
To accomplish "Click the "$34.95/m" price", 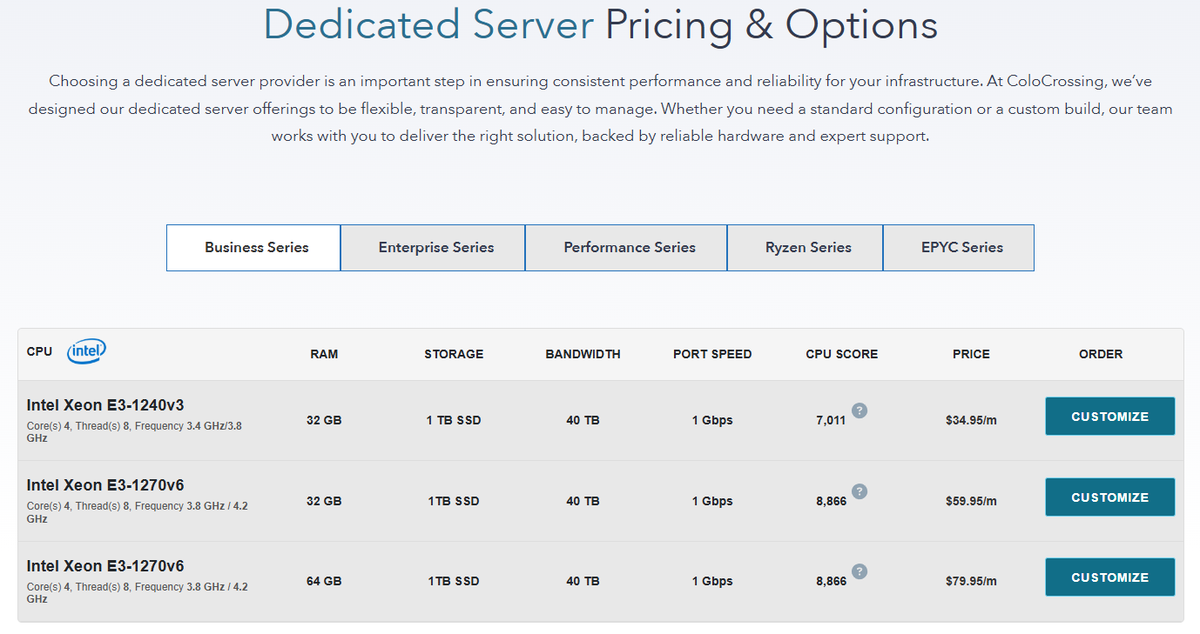I will (x=971, y=420).
